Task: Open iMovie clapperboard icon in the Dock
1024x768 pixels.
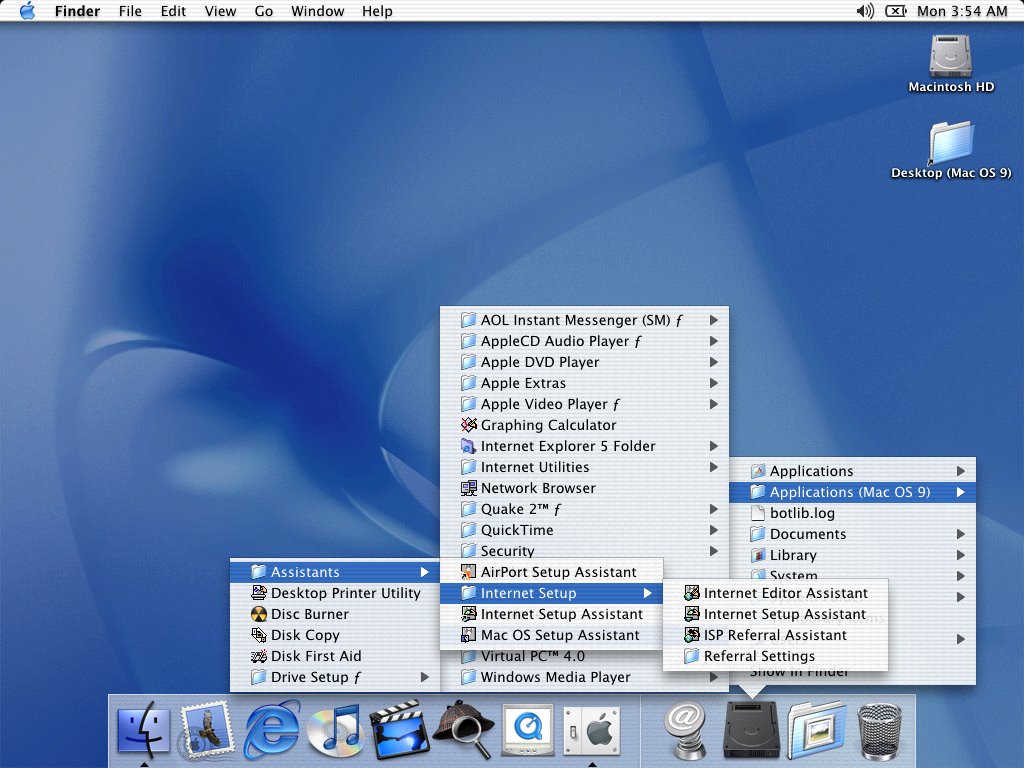Action: (x=399, y=729)
